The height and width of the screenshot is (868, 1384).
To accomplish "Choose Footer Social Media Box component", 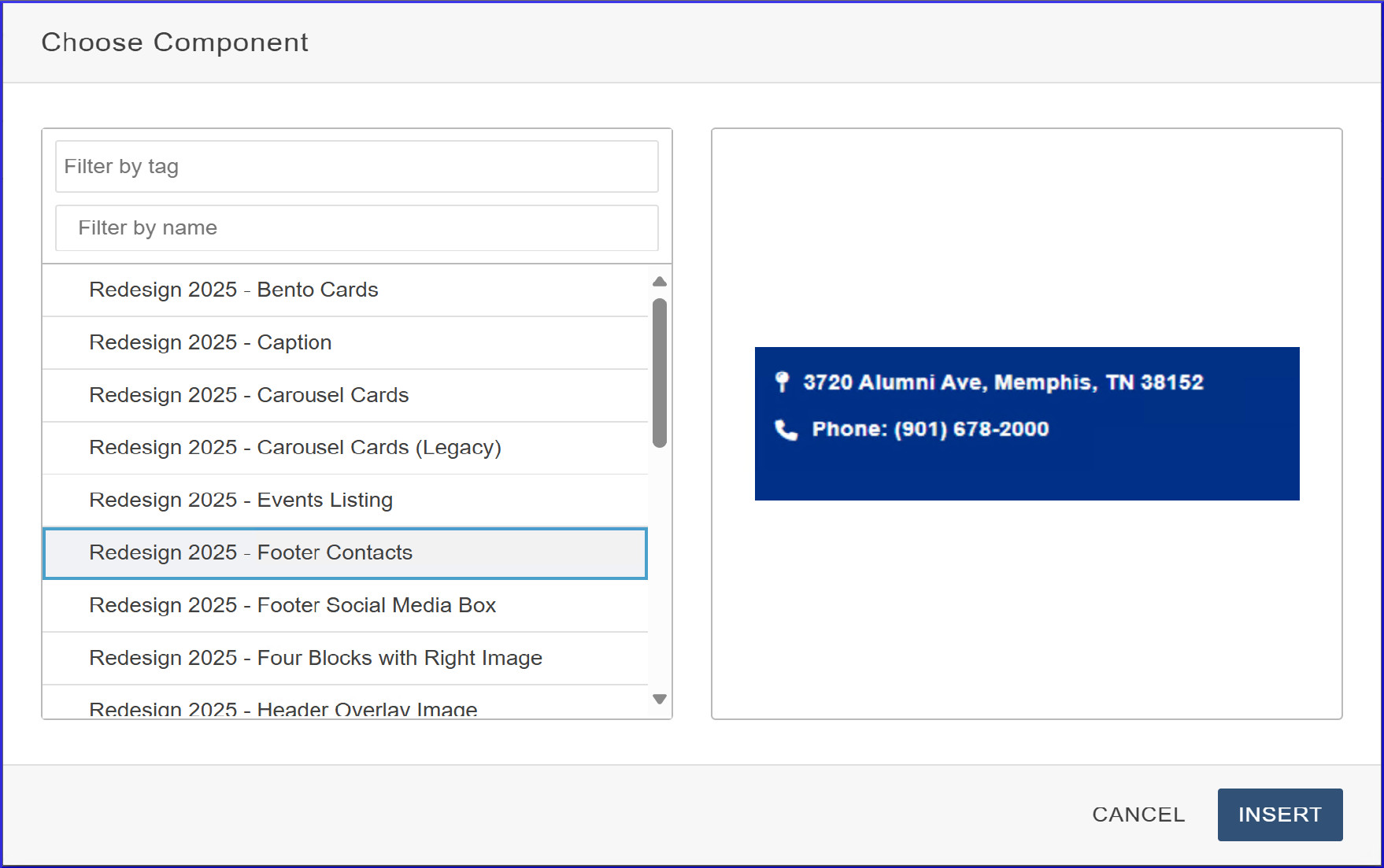I will tap(292, 605).
